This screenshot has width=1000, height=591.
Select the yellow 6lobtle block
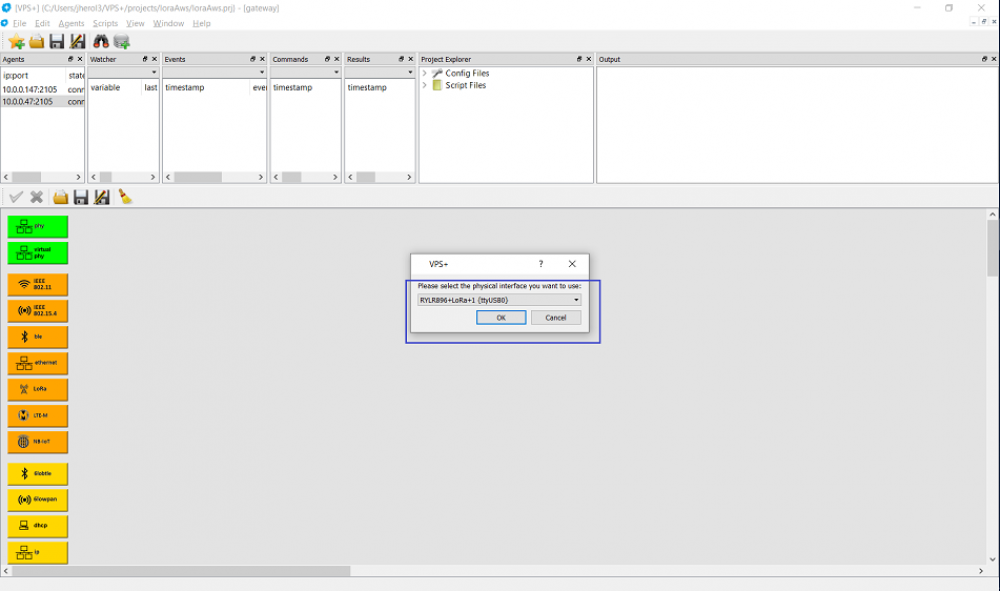click(38, 474)
